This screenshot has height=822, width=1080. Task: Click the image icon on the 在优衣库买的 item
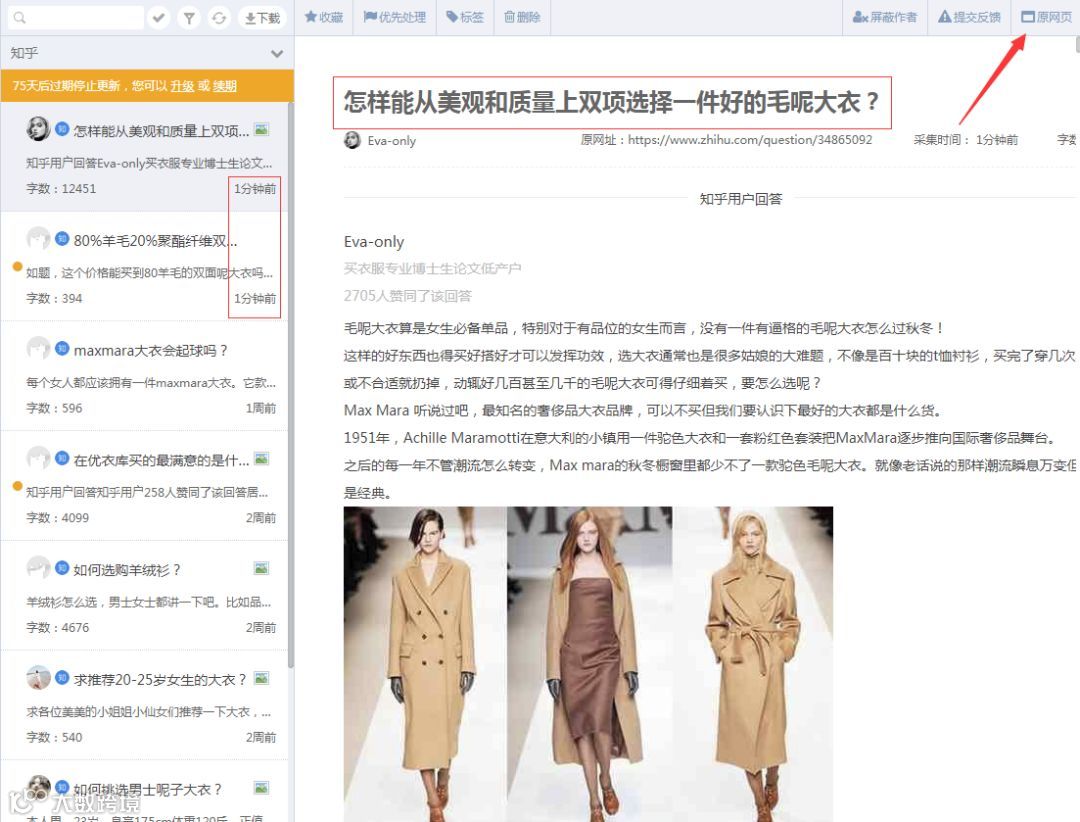(261, 459)
